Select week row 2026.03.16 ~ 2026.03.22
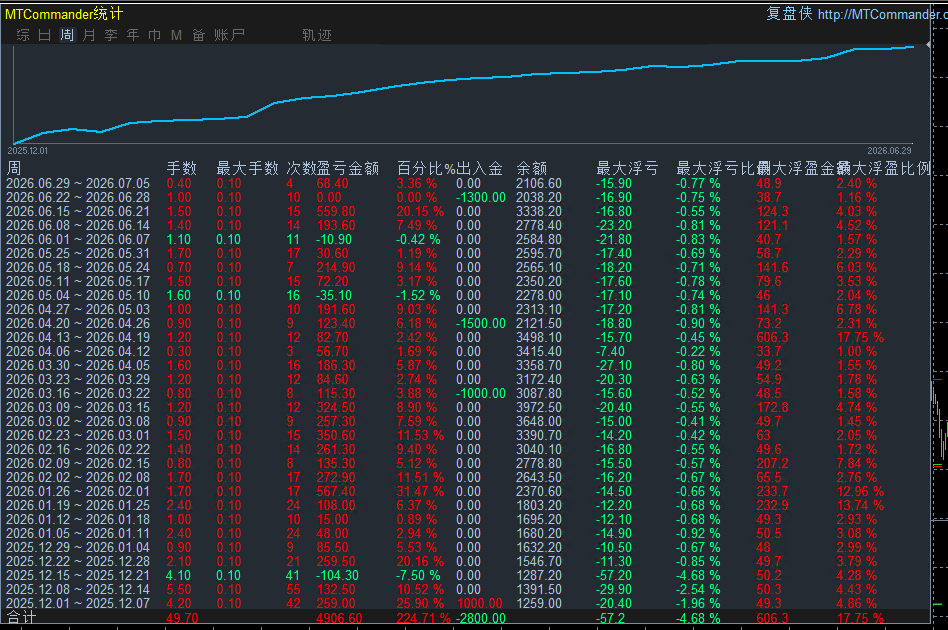Image resolution: width=948 pixels, height=630 pixels. click(x=466, y=393)
